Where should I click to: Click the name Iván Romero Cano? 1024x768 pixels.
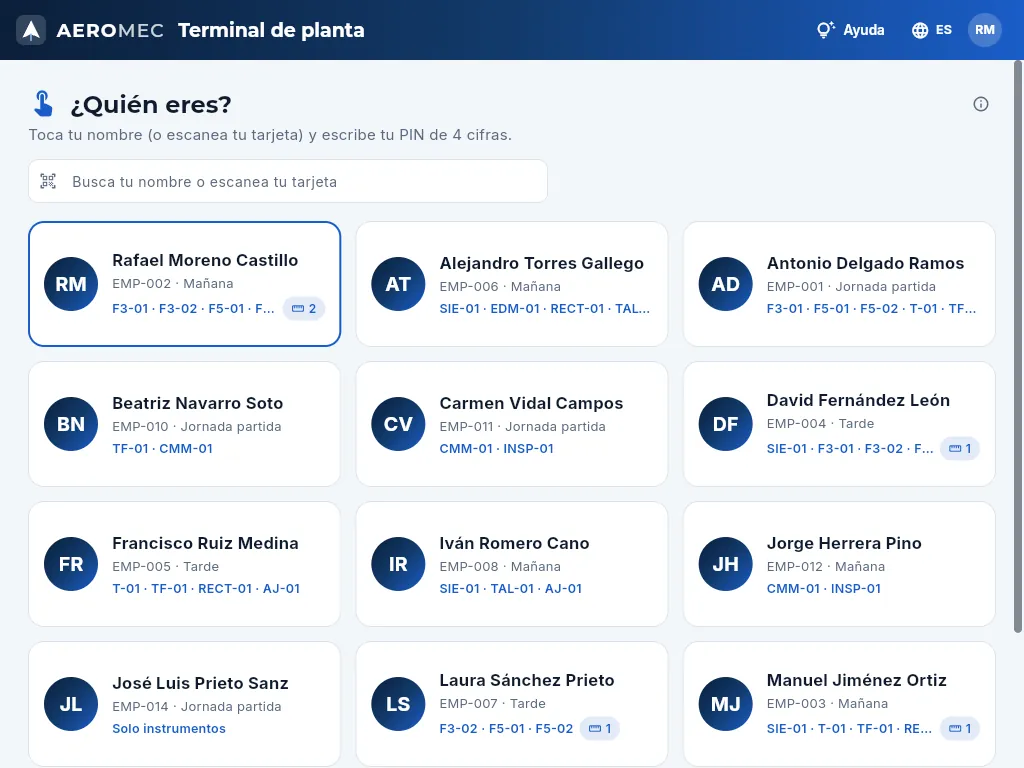[x=514, y=543]
